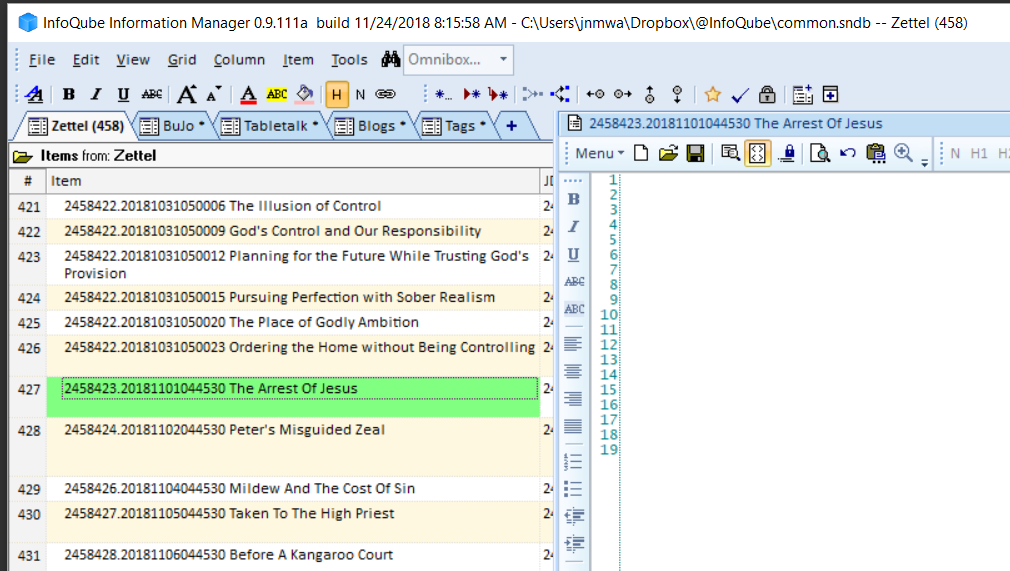The height and width of the screenshot is (571, 1010).
Task: Toggle bold in main toolbar
Action: point(68,95)
